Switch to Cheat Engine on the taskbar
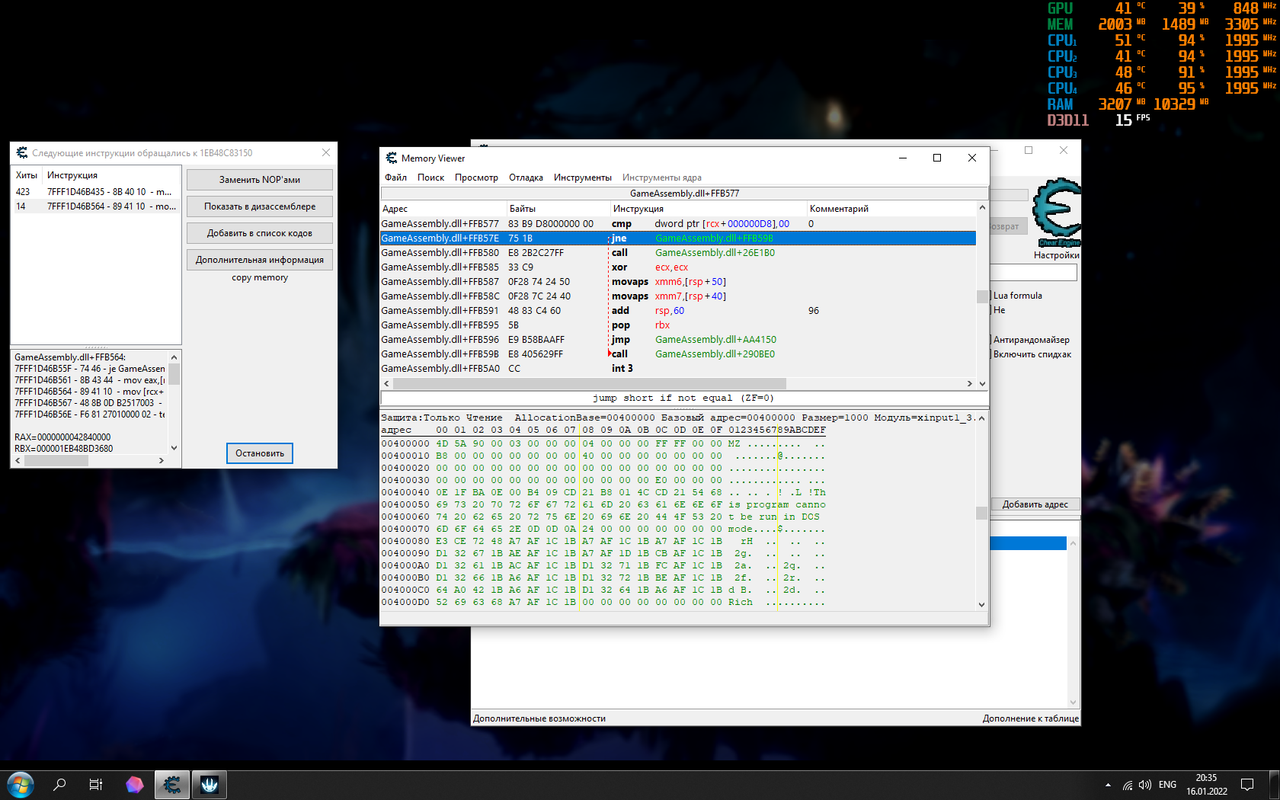The image size is (1280, 800). point(172,784)
